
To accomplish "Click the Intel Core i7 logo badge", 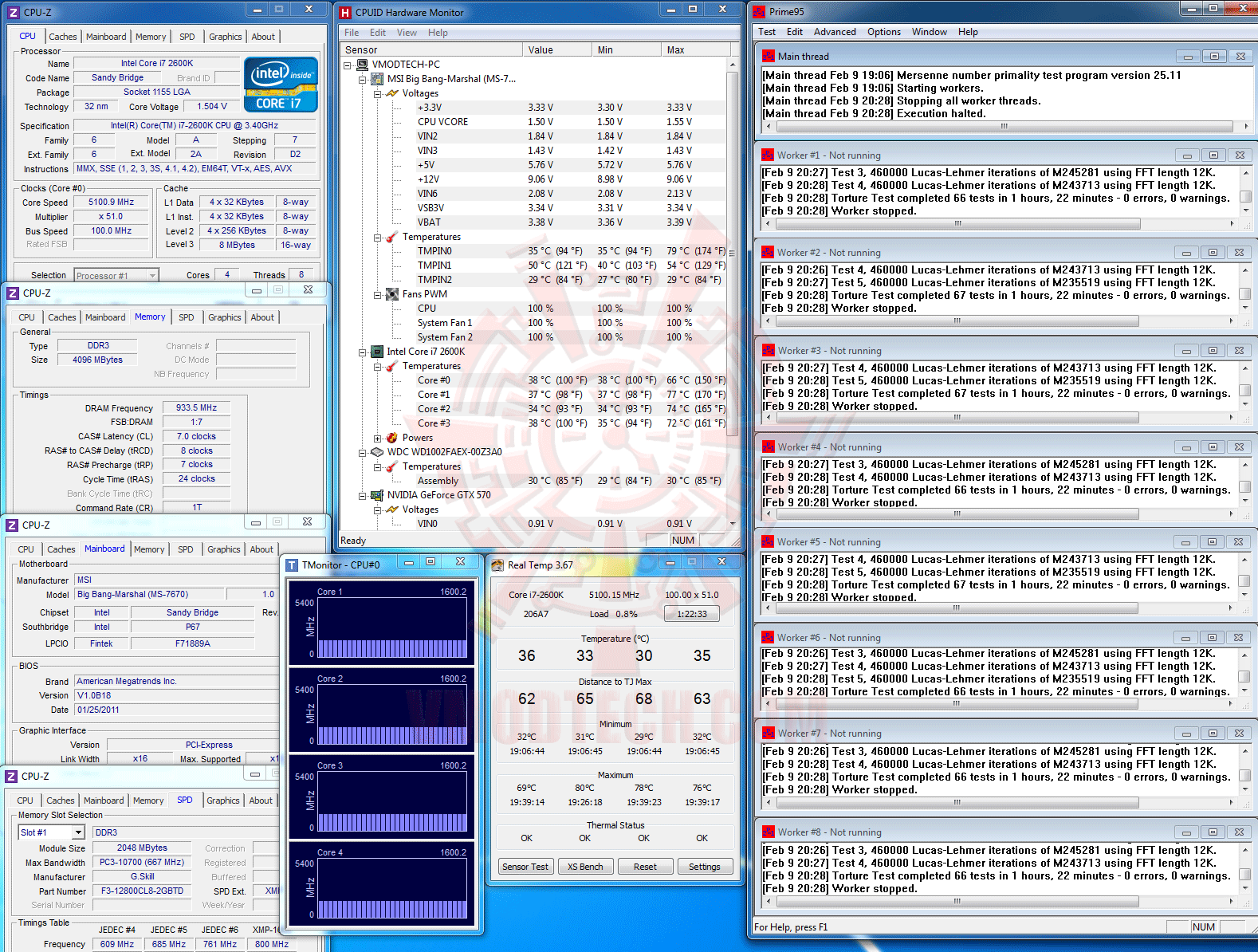I will pos(281,85).
